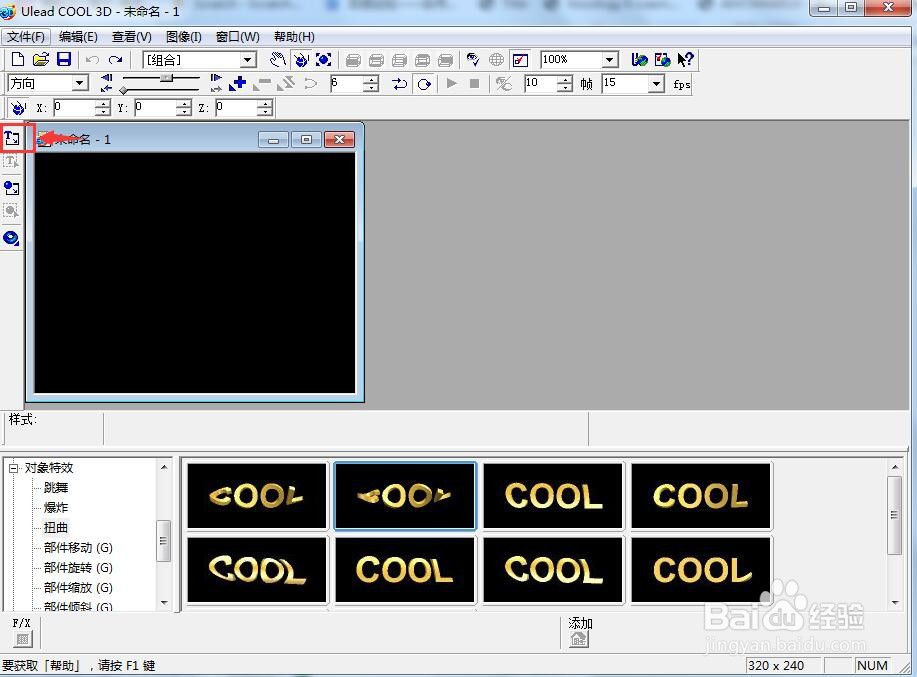Open the [组合] object dropdown

pos(248,60)
